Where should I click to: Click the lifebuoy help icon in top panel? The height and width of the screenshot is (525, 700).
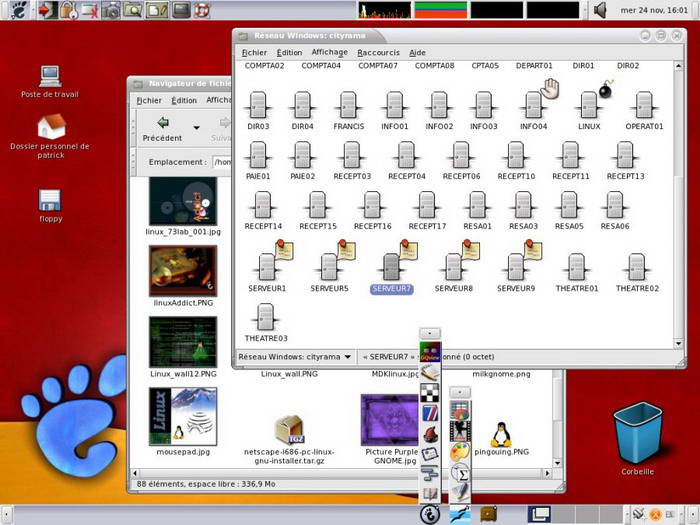202,10
